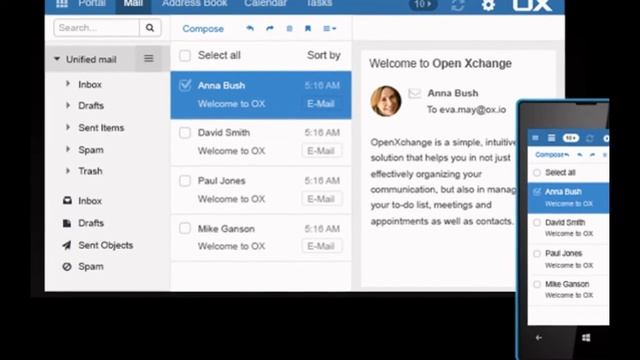Screen dimensions: 640x360
Task: Switch to the Calendar tab
Action: [265, 4]
